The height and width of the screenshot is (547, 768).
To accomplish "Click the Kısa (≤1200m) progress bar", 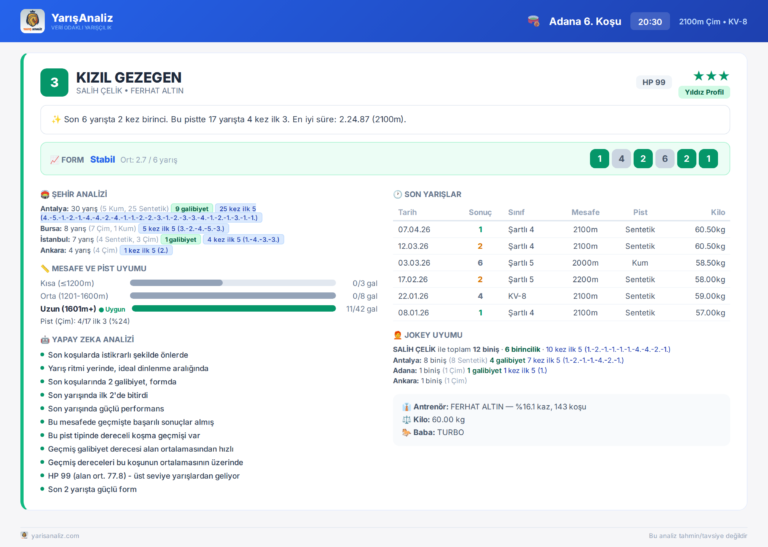I will pyautogui.click(x=233, y=283).
